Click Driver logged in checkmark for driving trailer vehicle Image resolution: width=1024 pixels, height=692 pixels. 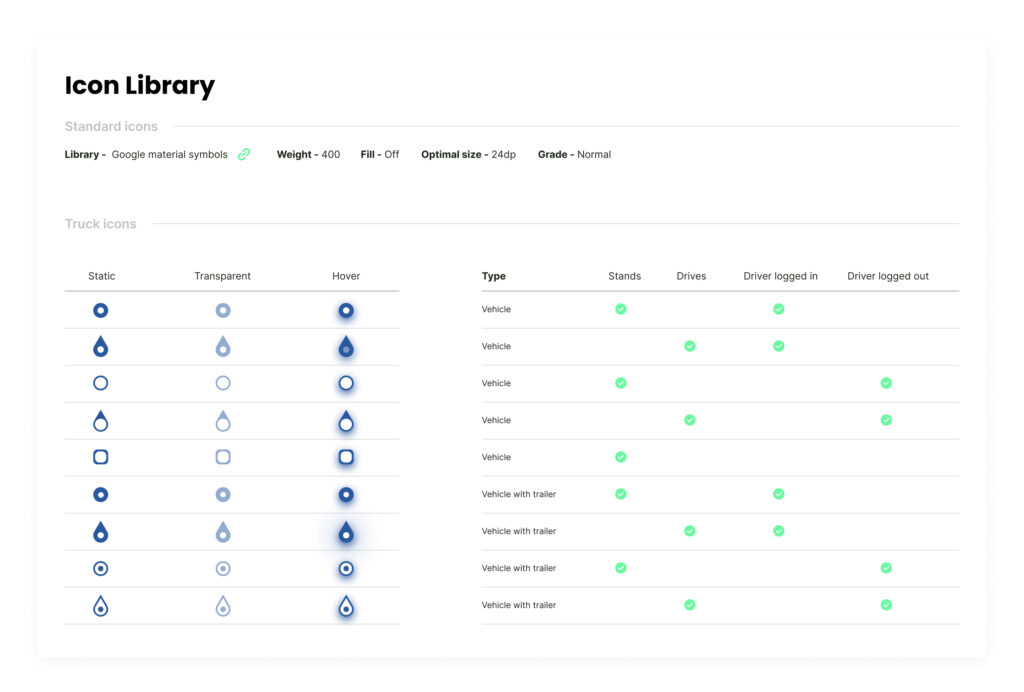pos(778,531)
